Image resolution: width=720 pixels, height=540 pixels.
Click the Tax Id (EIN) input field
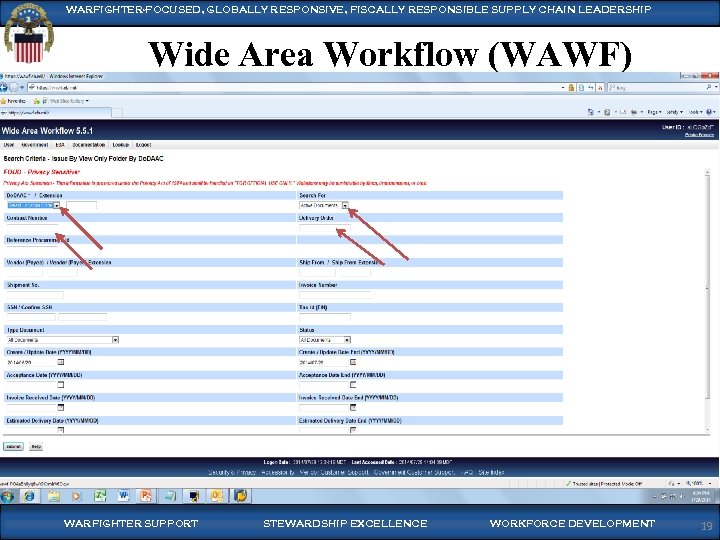(x=325, y=317)
